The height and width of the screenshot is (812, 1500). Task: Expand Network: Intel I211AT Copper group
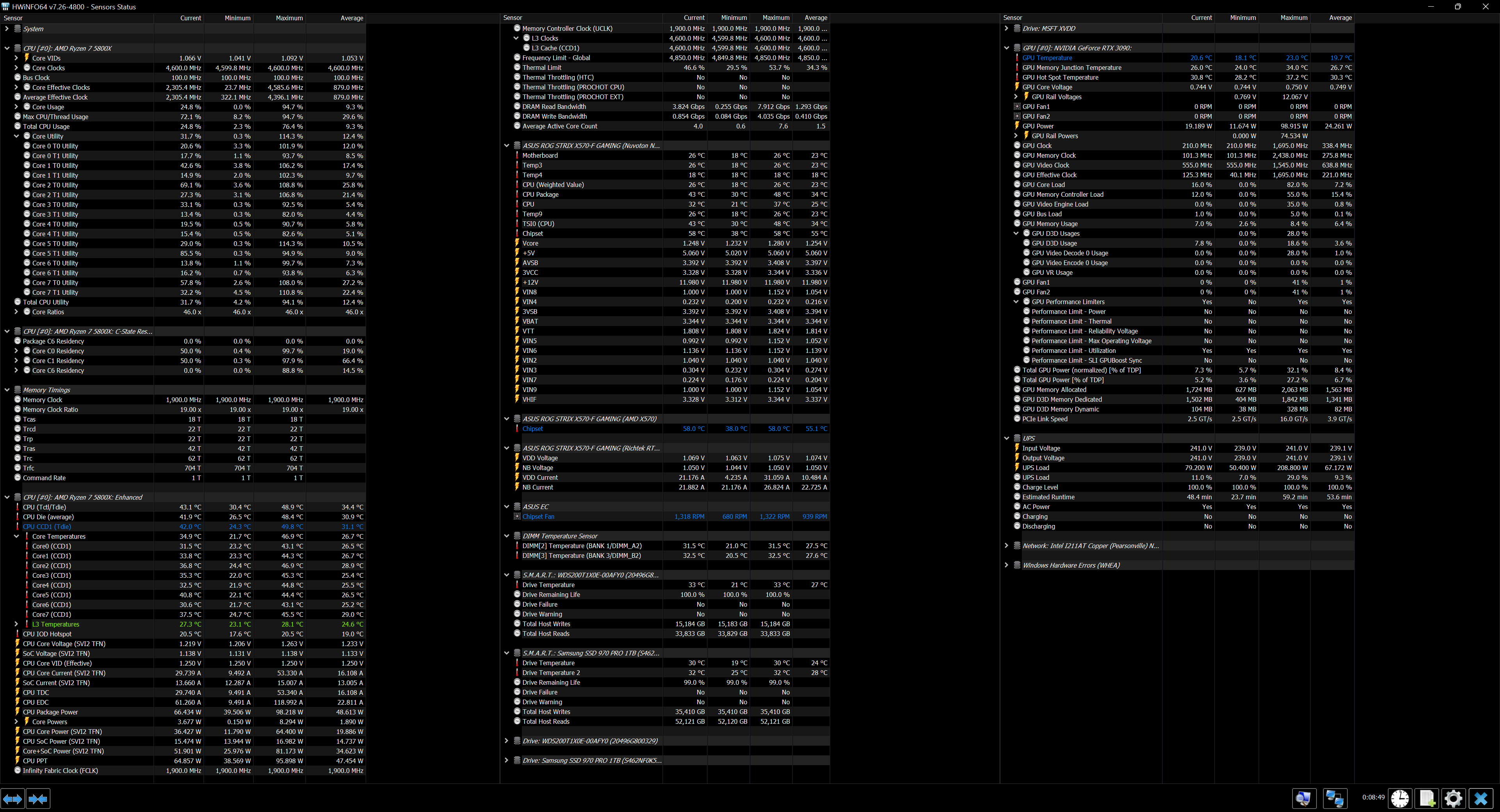point(1006,545)
